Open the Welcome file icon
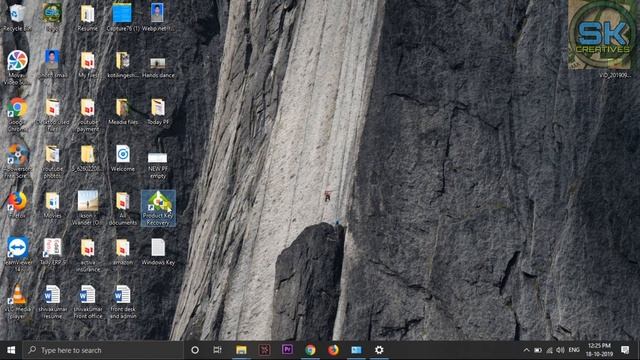 click(122, 158)
